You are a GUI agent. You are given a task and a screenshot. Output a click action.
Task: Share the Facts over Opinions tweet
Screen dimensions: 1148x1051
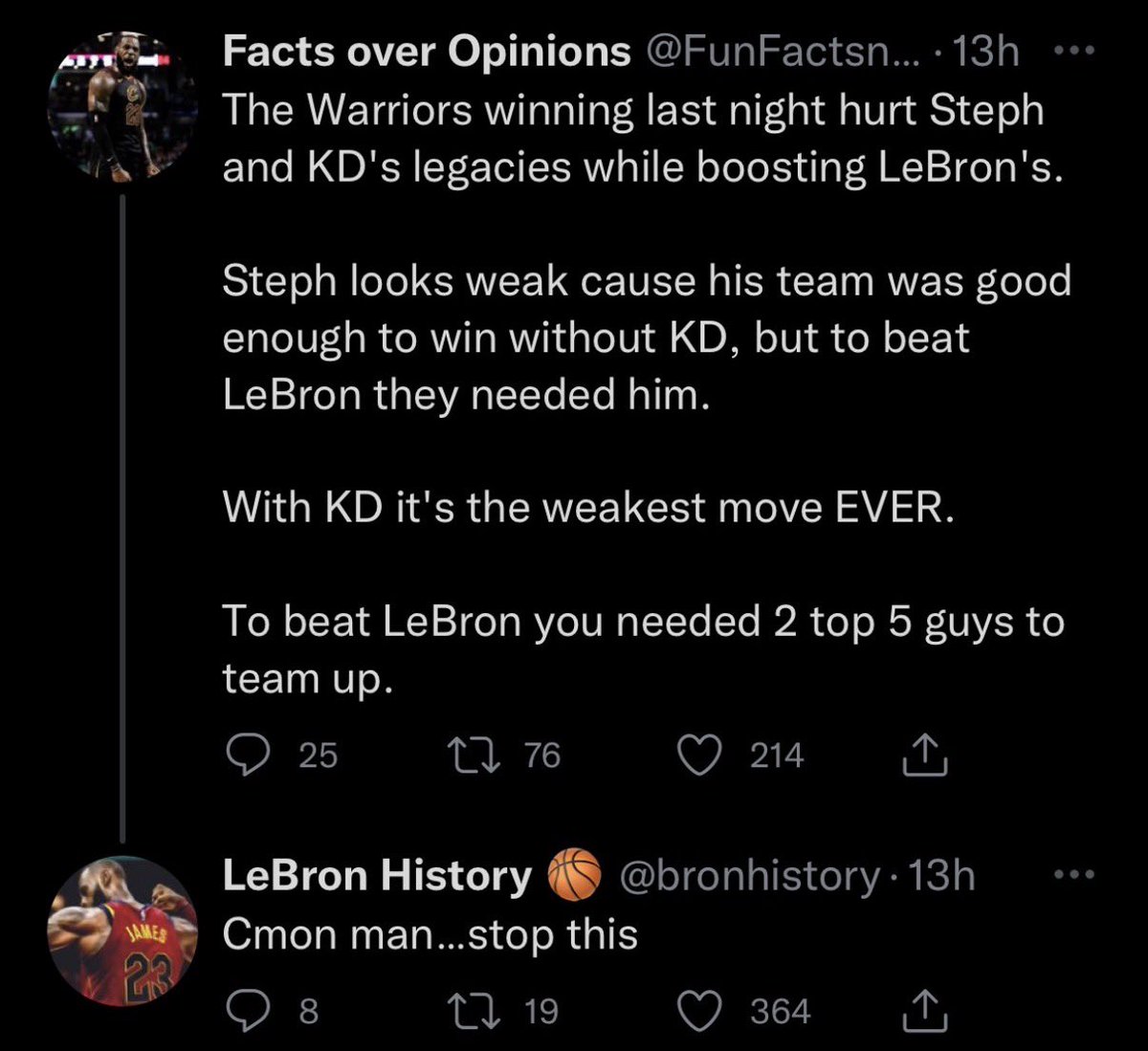925,755
